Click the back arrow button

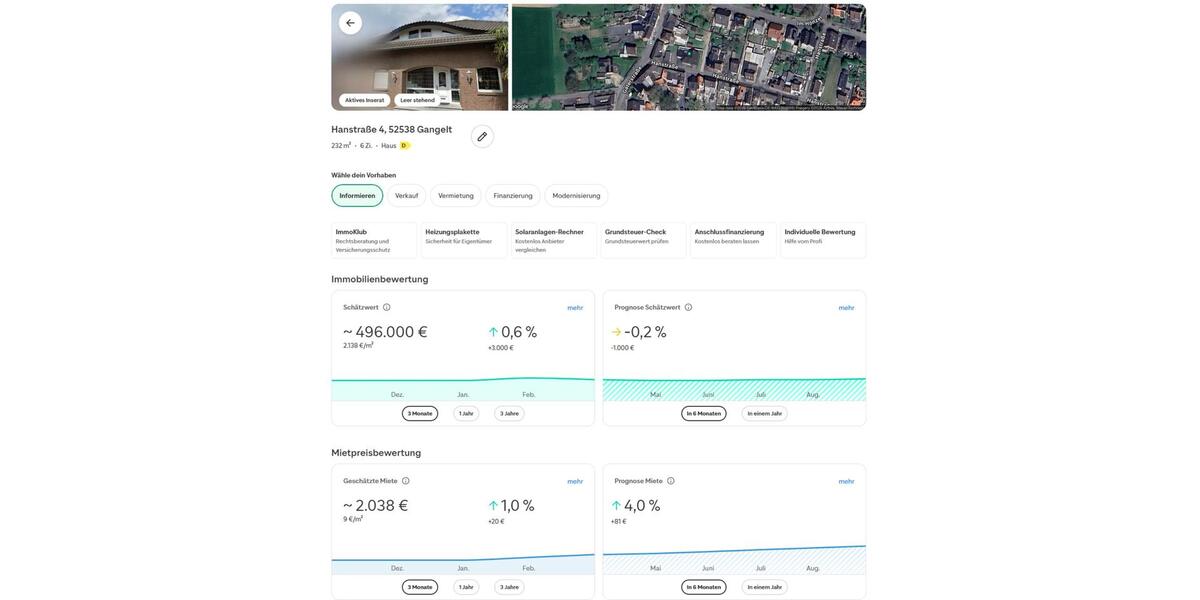(350, 23)
